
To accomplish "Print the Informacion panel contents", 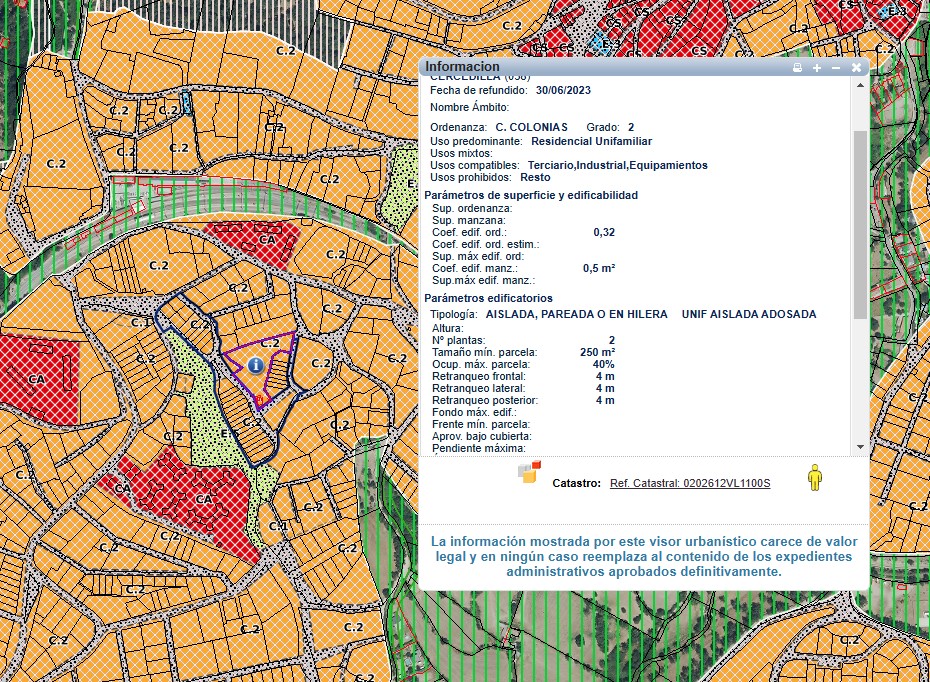I will [798, 68].
